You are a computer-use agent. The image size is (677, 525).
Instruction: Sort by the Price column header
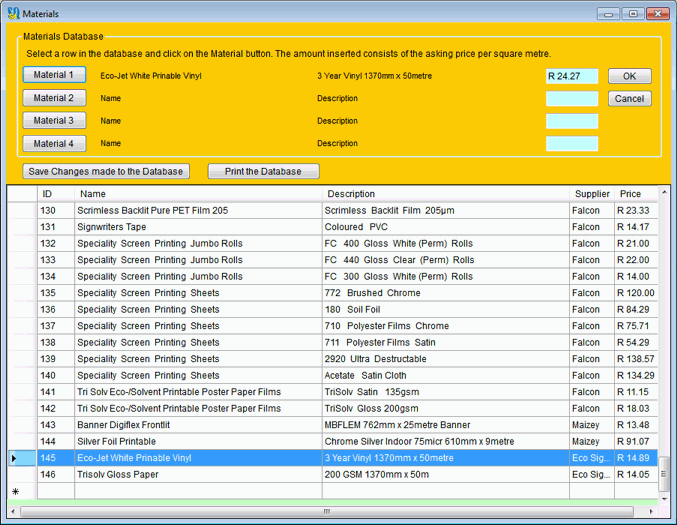[634, 194]
